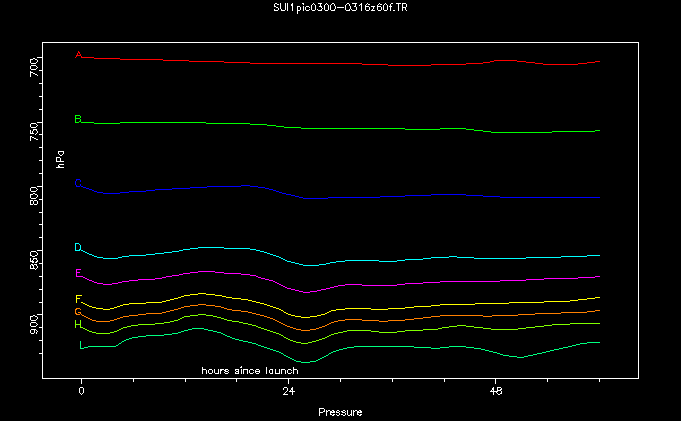Select the 850 y-axis tick label
Viewport: 681px width, 421px height.
point(61,261)
